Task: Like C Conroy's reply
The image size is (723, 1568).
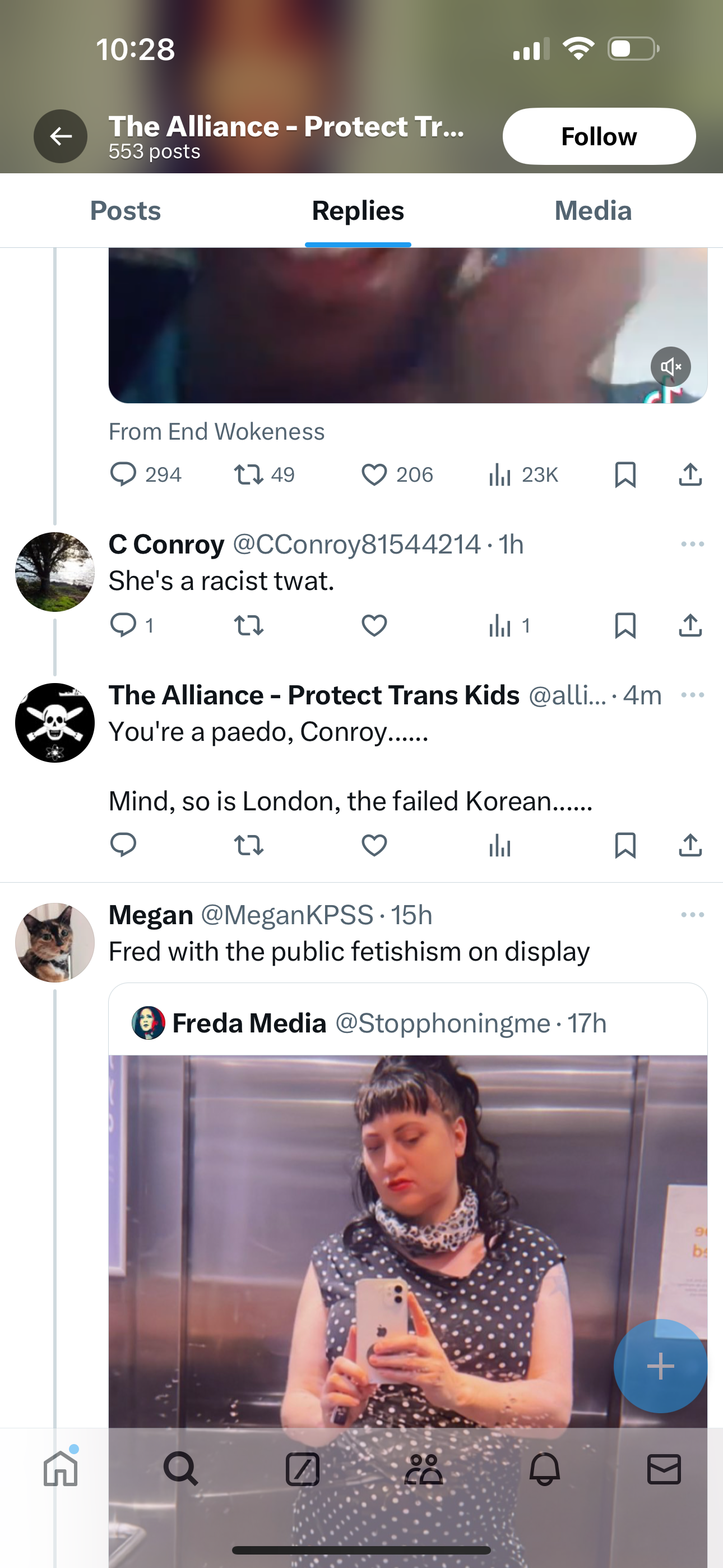Action: point(374,625)
